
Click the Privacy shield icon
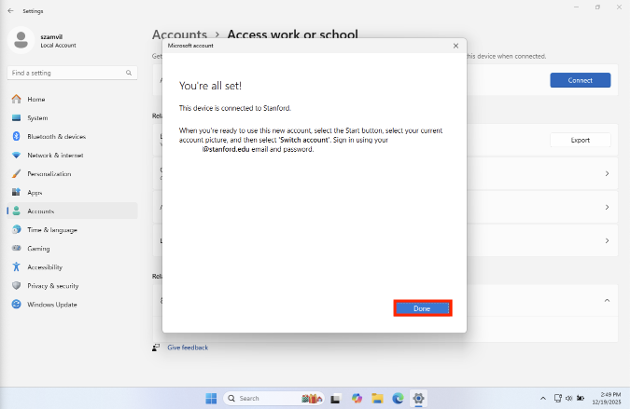[x=16, y=285]
